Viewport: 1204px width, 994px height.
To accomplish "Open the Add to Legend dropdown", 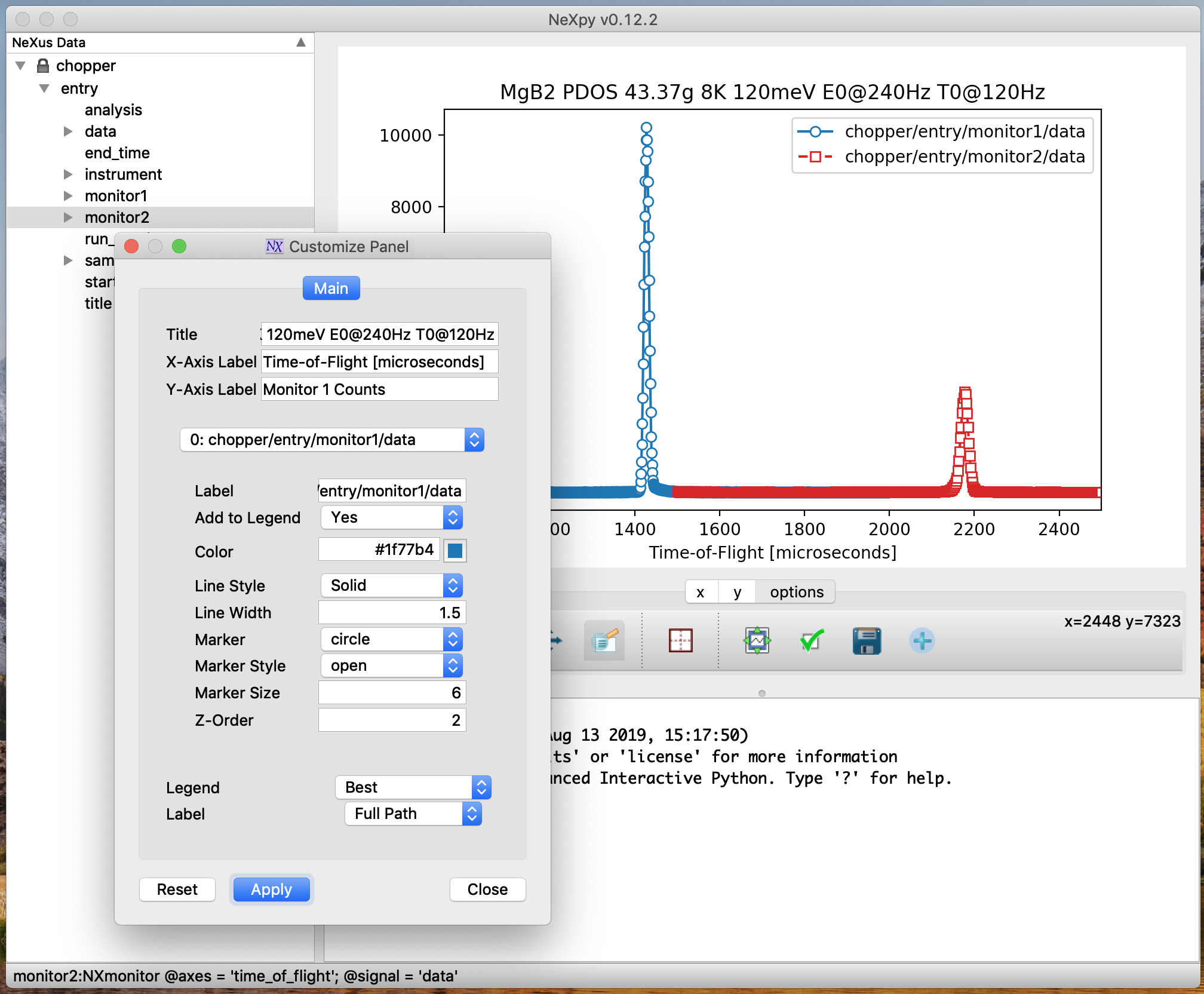I will [392, 517].
